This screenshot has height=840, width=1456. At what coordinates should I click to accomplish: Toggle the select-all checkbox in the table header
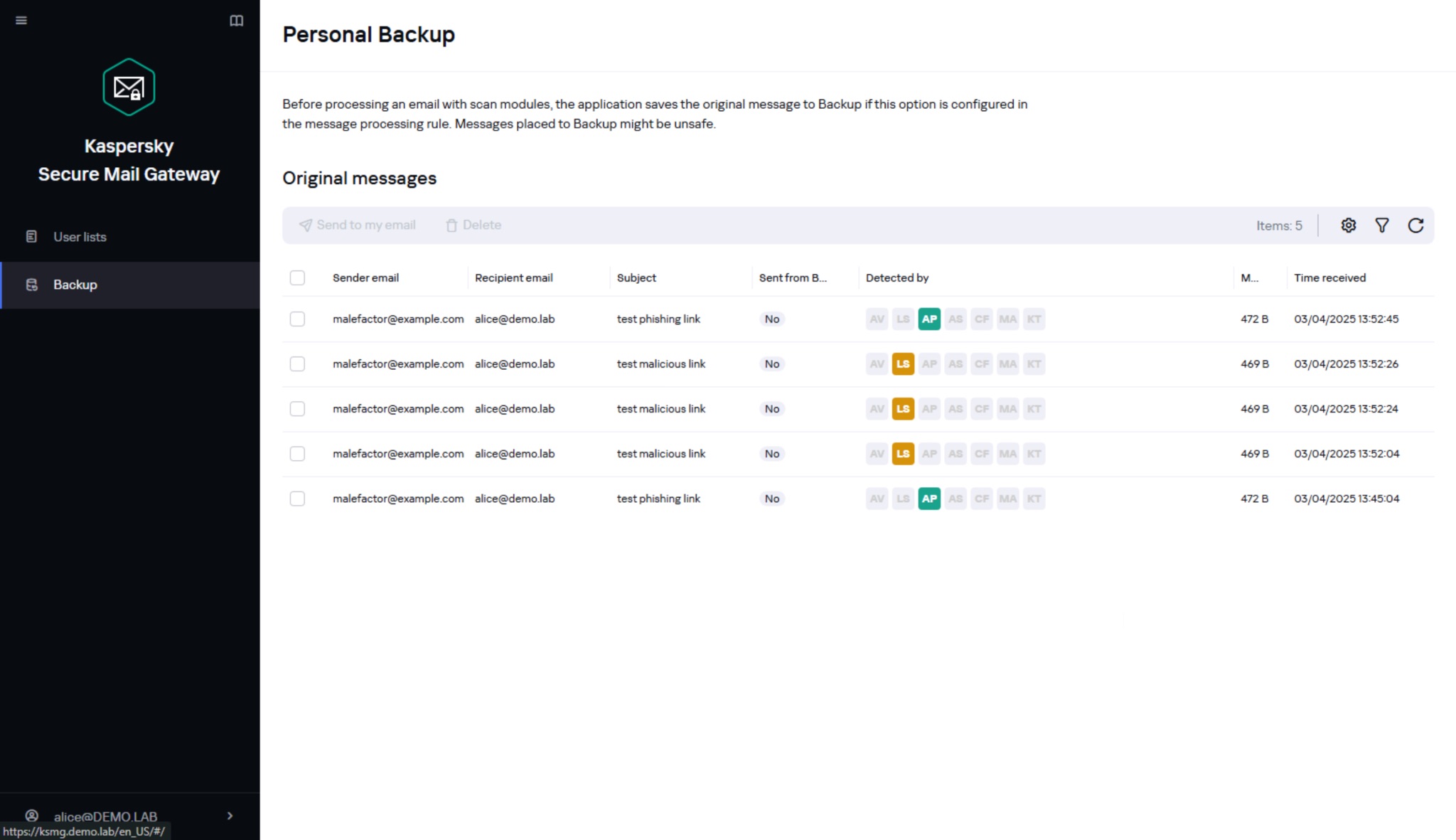point(297,278)
